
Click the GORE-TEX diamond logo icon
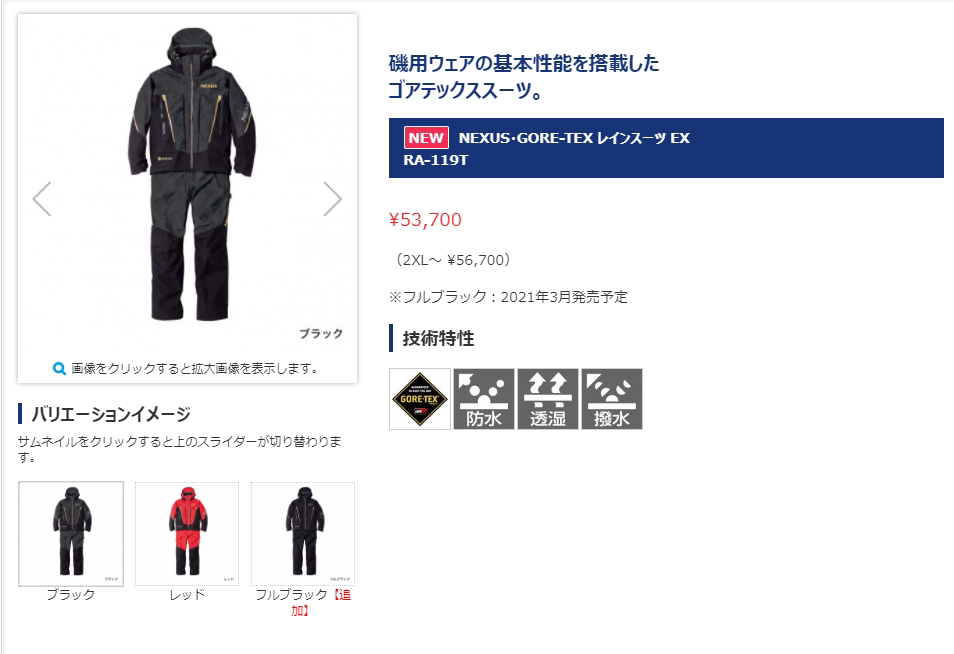(x=420, y=399)
